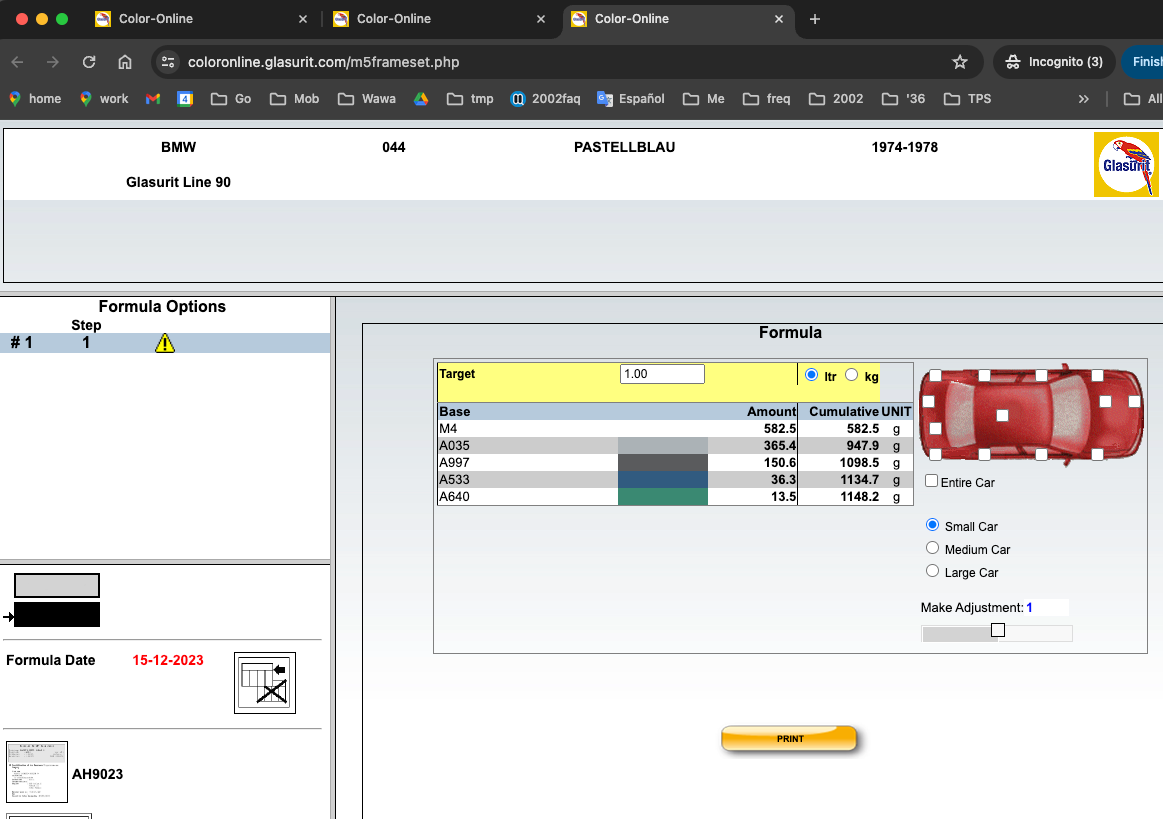Click the browser home icon

click(125, 62)
